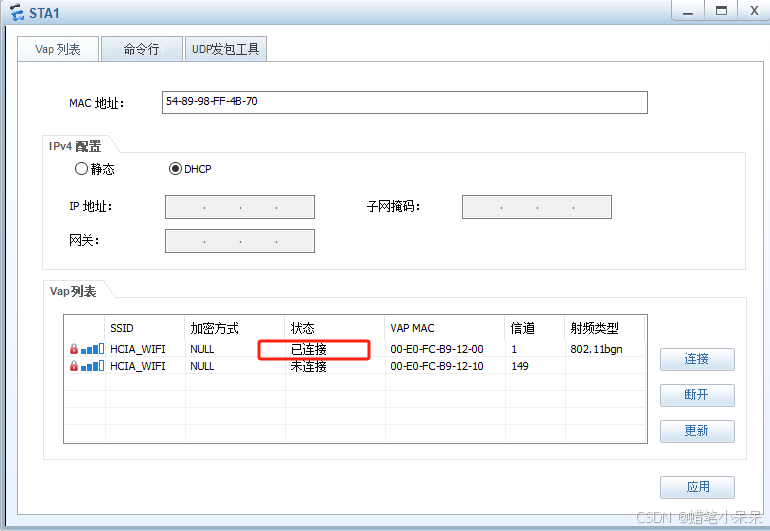Click the 更新 button
The width and height of the screenshot is (770, 531).
697,431
